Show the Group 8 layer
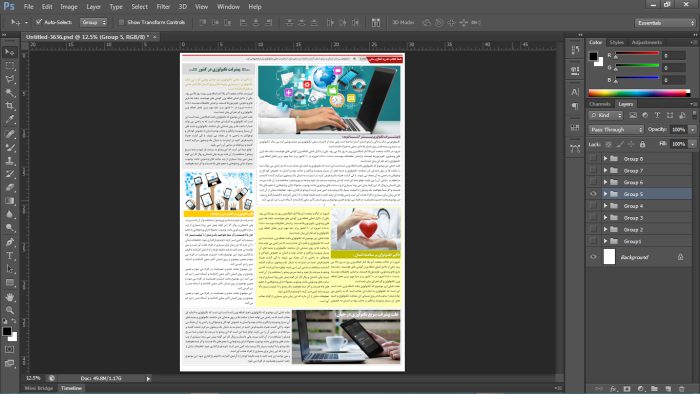 click(x=593, y=158)
